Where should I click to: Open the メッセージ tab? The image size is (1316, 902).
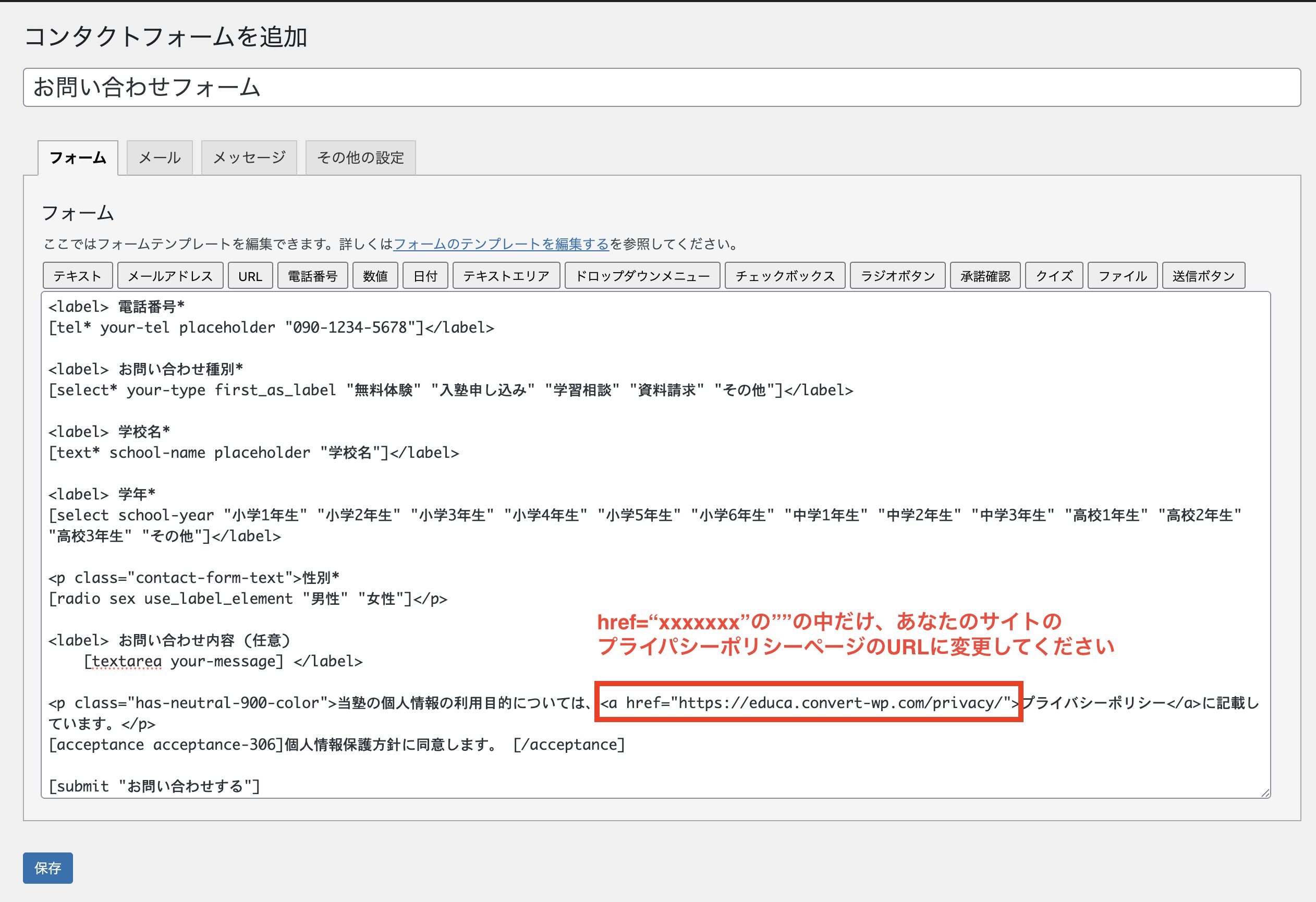click(249, 157)
